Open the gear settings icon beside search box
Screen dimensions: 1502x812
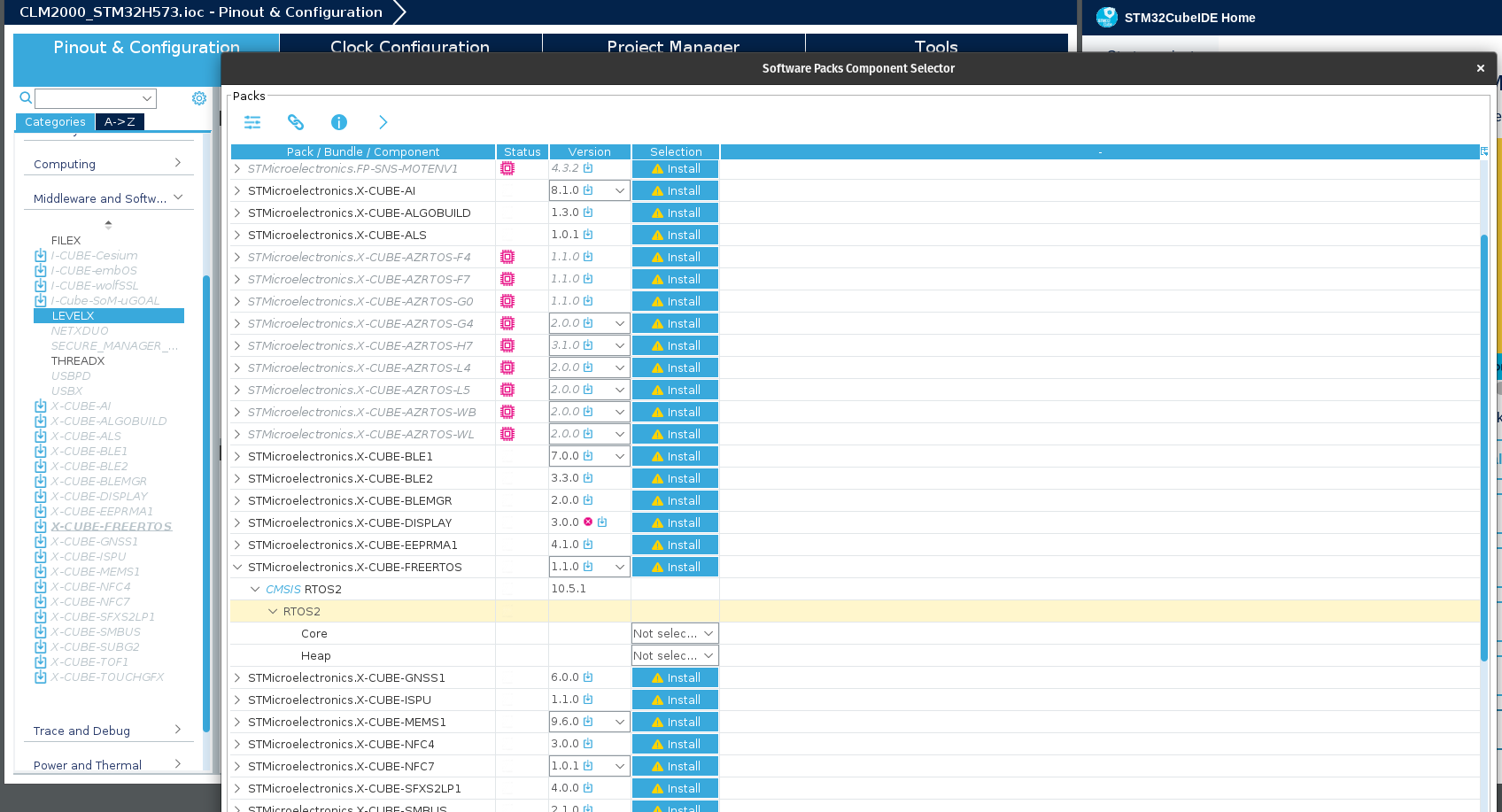point(199,98)
